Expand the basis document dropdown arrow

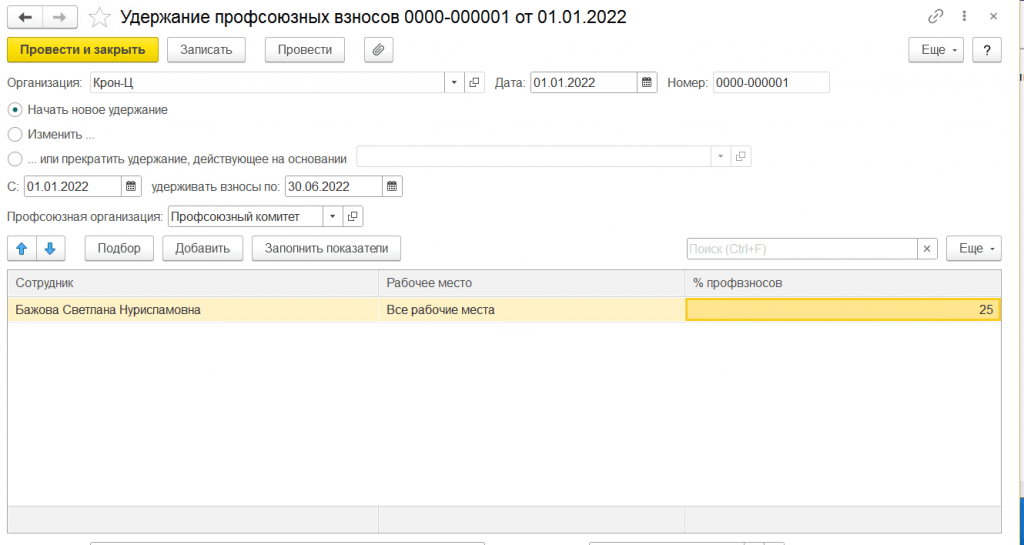pos(720,157)
